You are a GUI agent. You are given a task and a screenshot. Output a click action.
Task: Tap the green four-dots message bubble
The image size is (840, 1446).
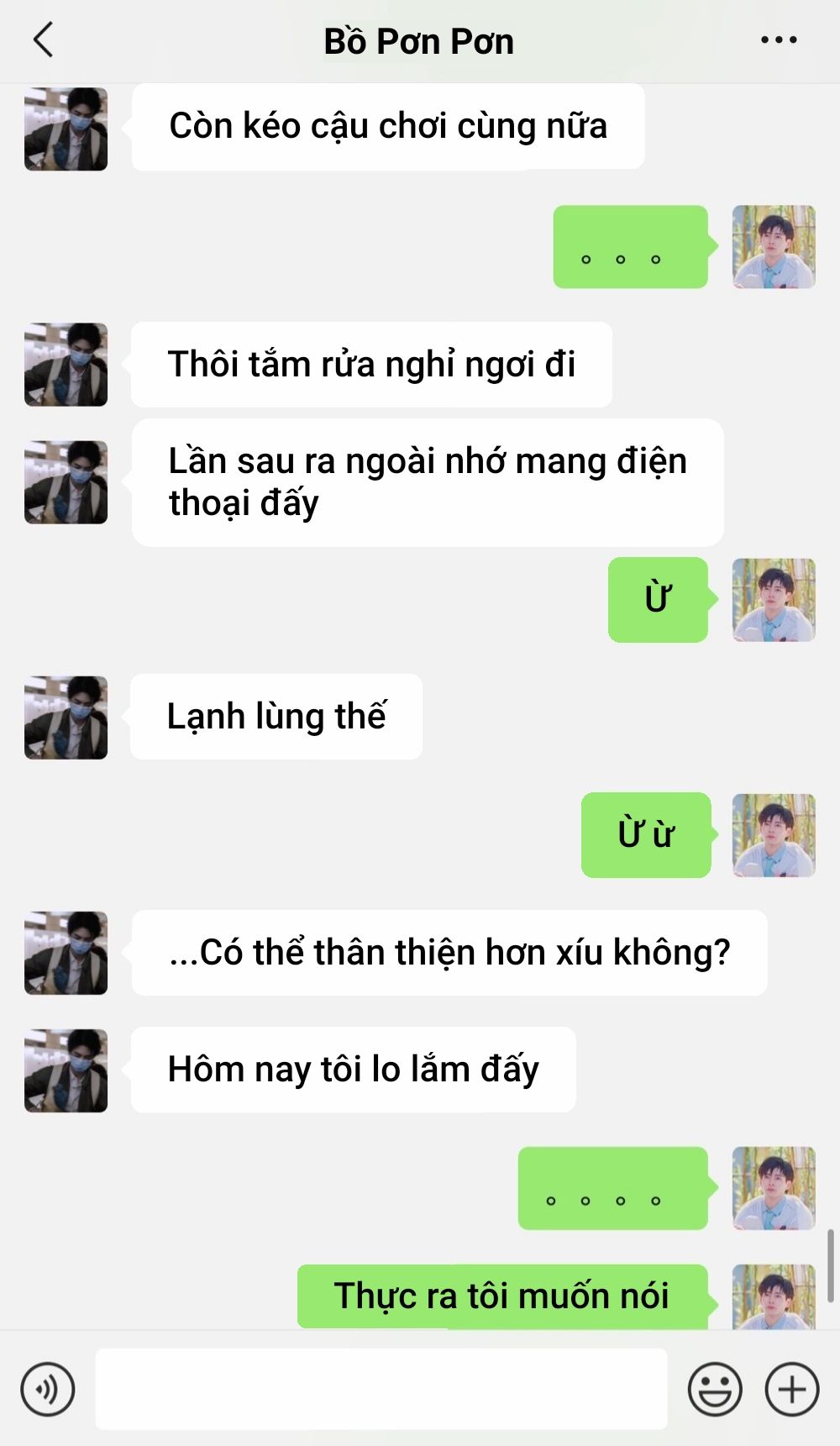613,1188
